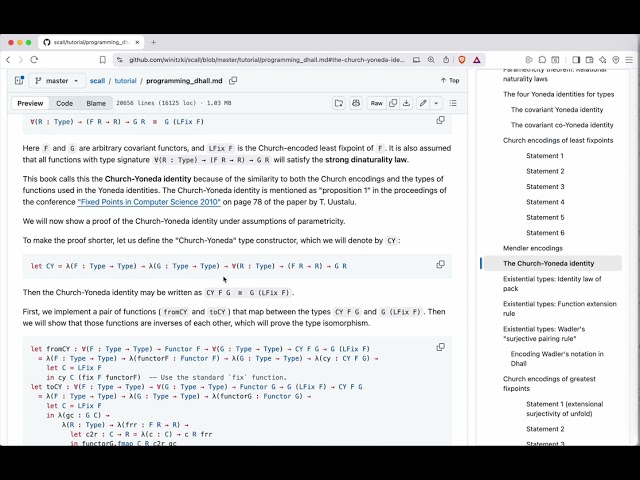Go to Wadler's 'surjective pairing rule' entry
Image resolution: width=640 pixels, height=480 pixels.
544,333
